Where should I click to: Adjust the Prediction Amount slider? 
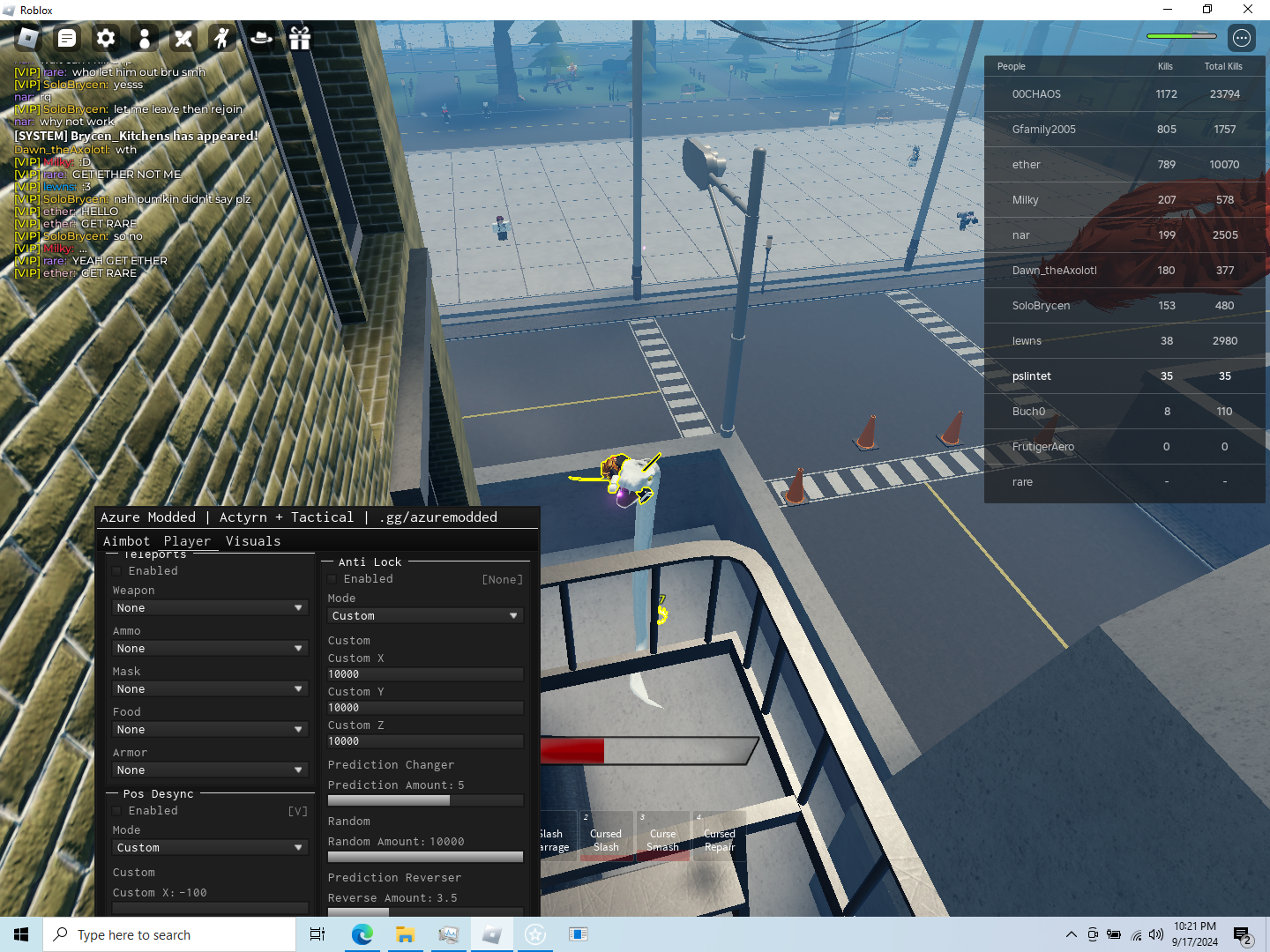[x=425, y=800]
